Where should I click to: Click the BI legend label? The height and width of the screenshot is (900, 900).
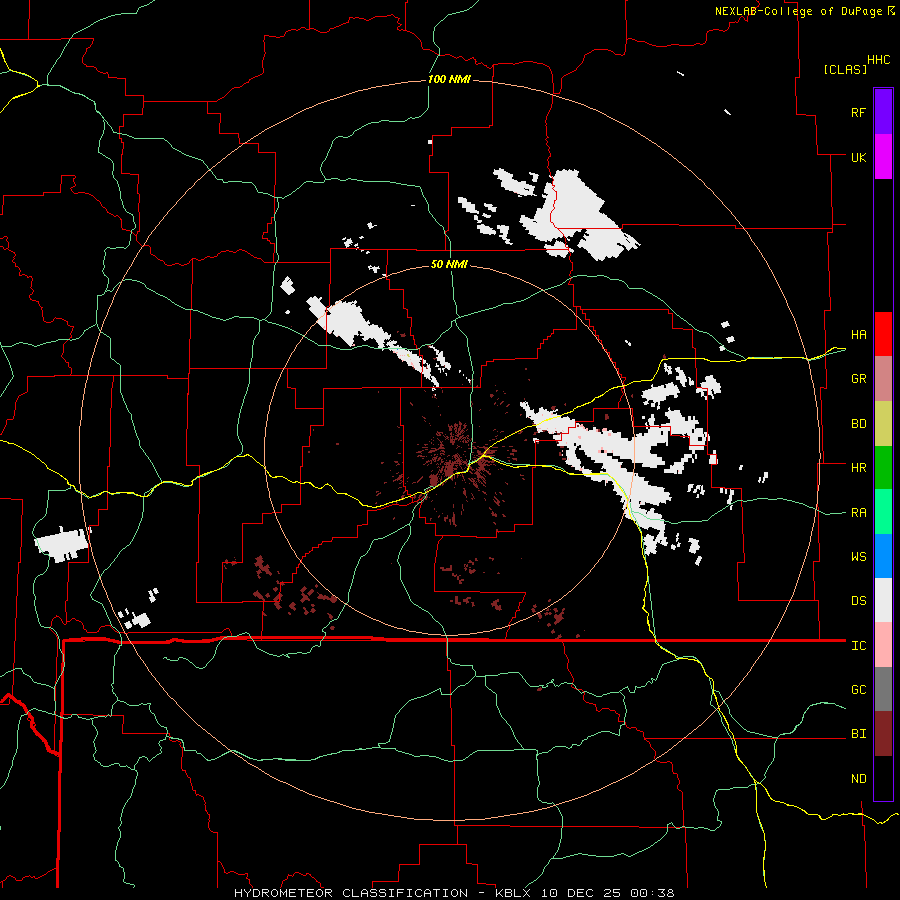pyautogui.click(x=858, y=734)
